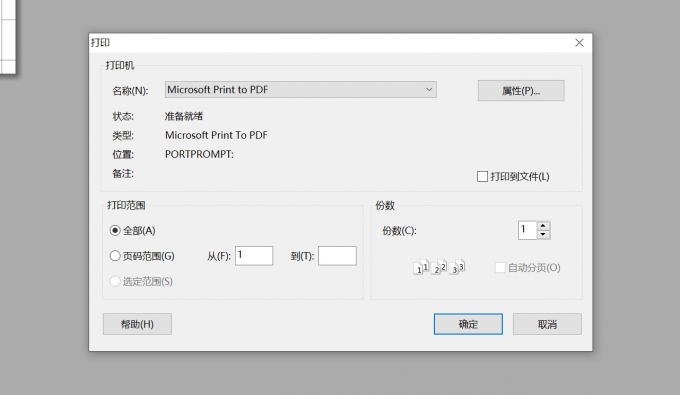680x395 pixels.
Task: Tick the 自动分页(O) checkbox
Action: pos(500,268)
